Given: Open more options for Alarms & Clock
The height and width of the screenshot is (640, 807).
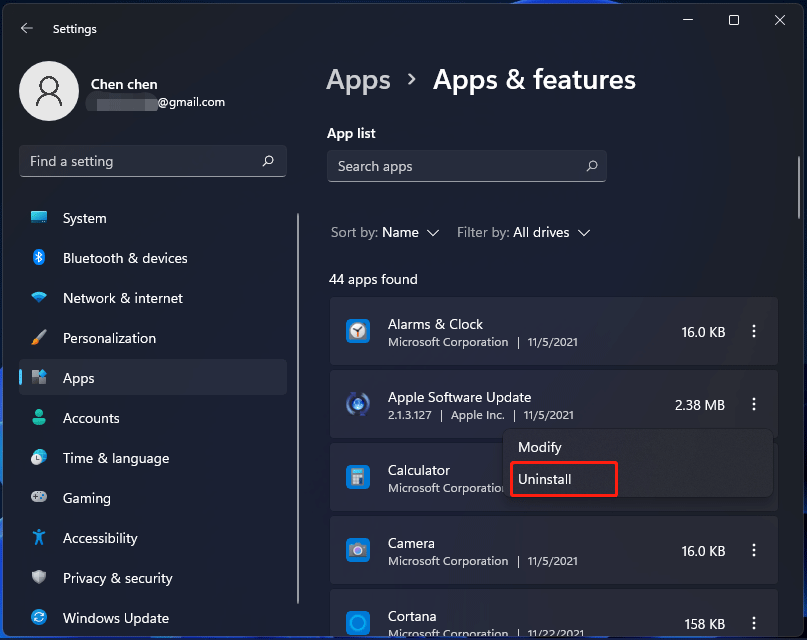Looking at the screenshot, I should [754, 331].
